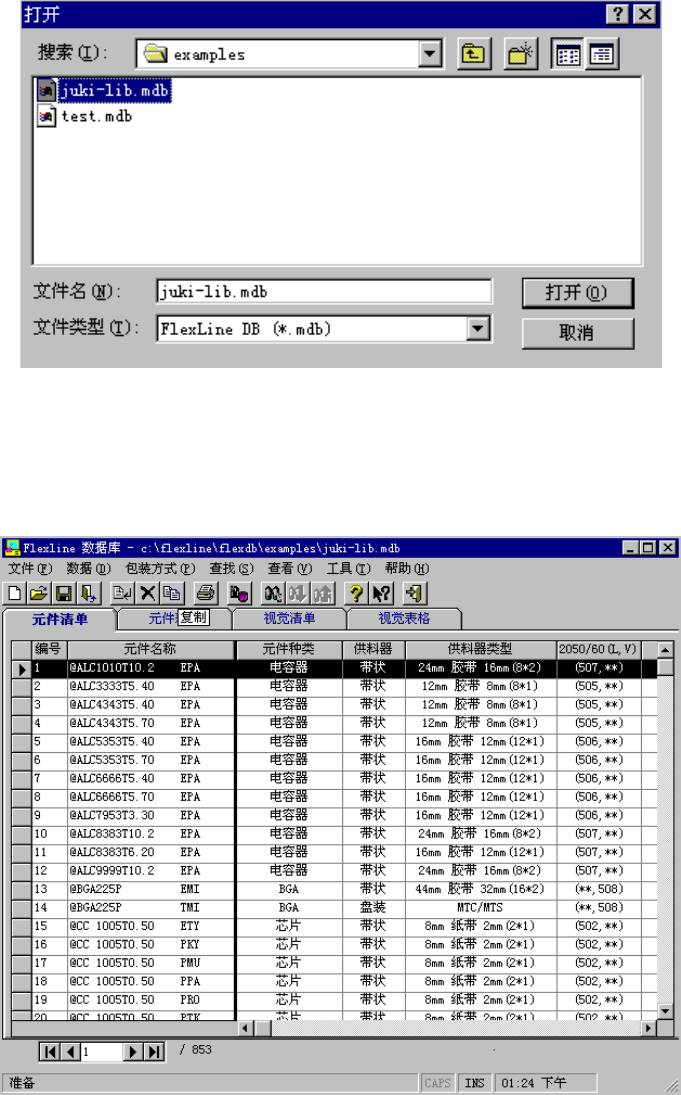Open the 数据(D) menu
Screen dimensions: 681x1095
(x=88, y=568)
